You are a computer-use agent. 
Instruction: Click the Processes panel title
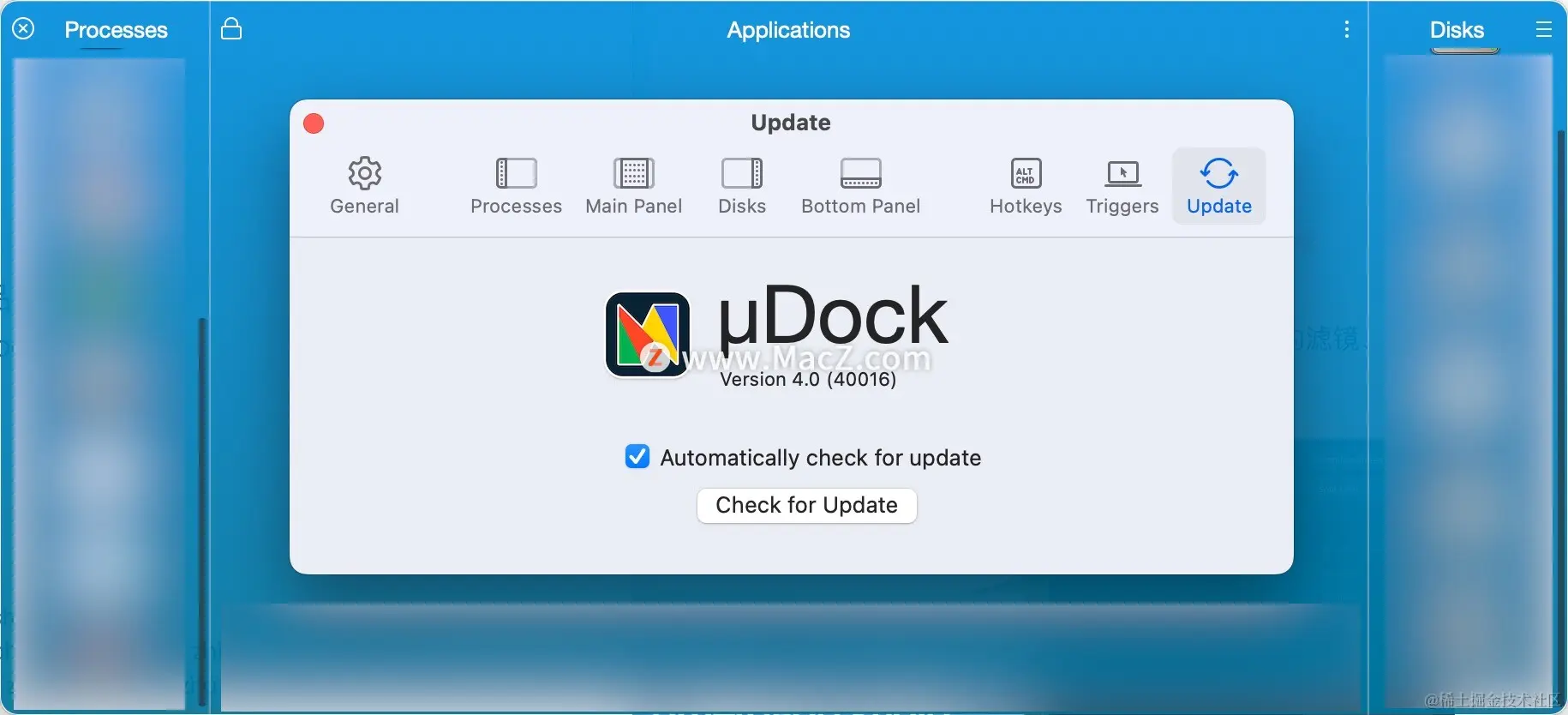click(116, 30)
